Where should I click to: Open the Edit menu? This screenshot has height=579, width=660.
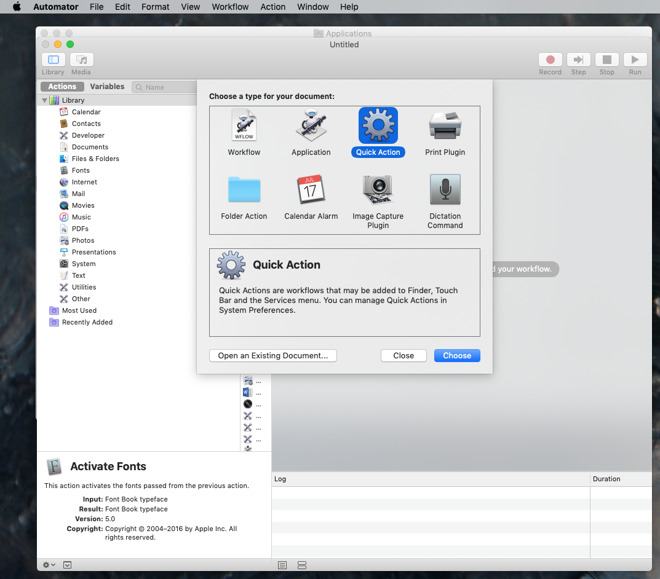pyautogui.click(x=122, y=7)
